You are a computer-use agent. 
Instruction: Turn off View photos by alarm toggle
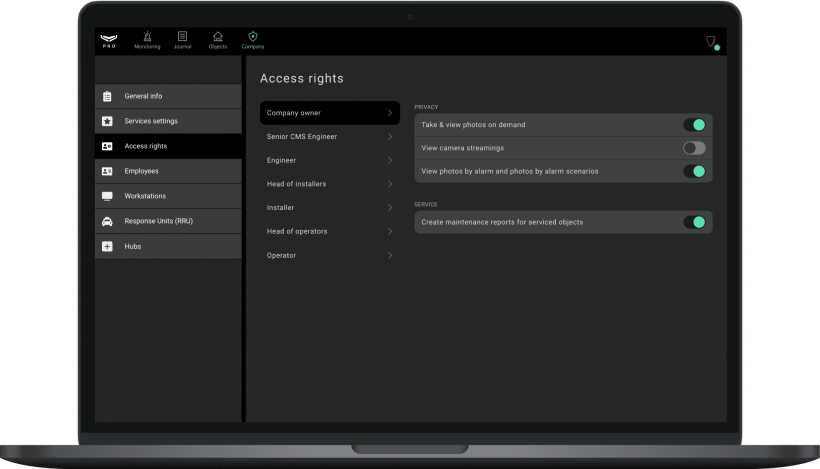694,171
